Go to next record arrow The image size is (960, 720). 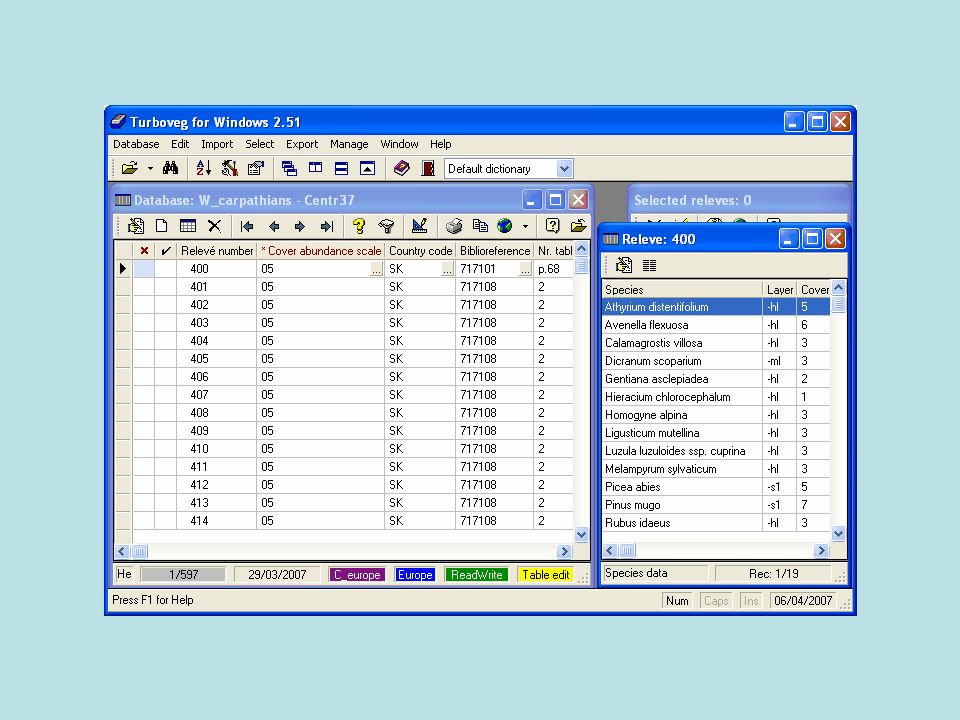click(300, 227)
